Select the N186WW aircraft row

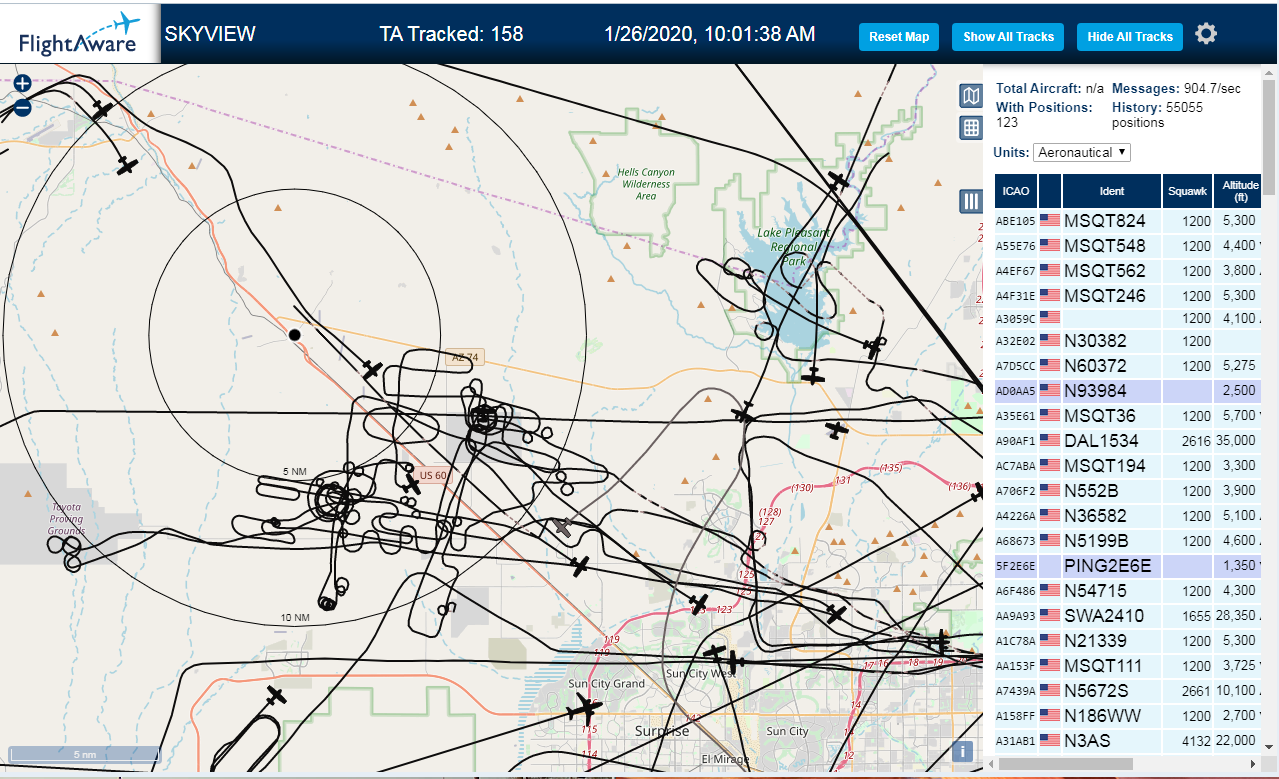[1128, 716]
